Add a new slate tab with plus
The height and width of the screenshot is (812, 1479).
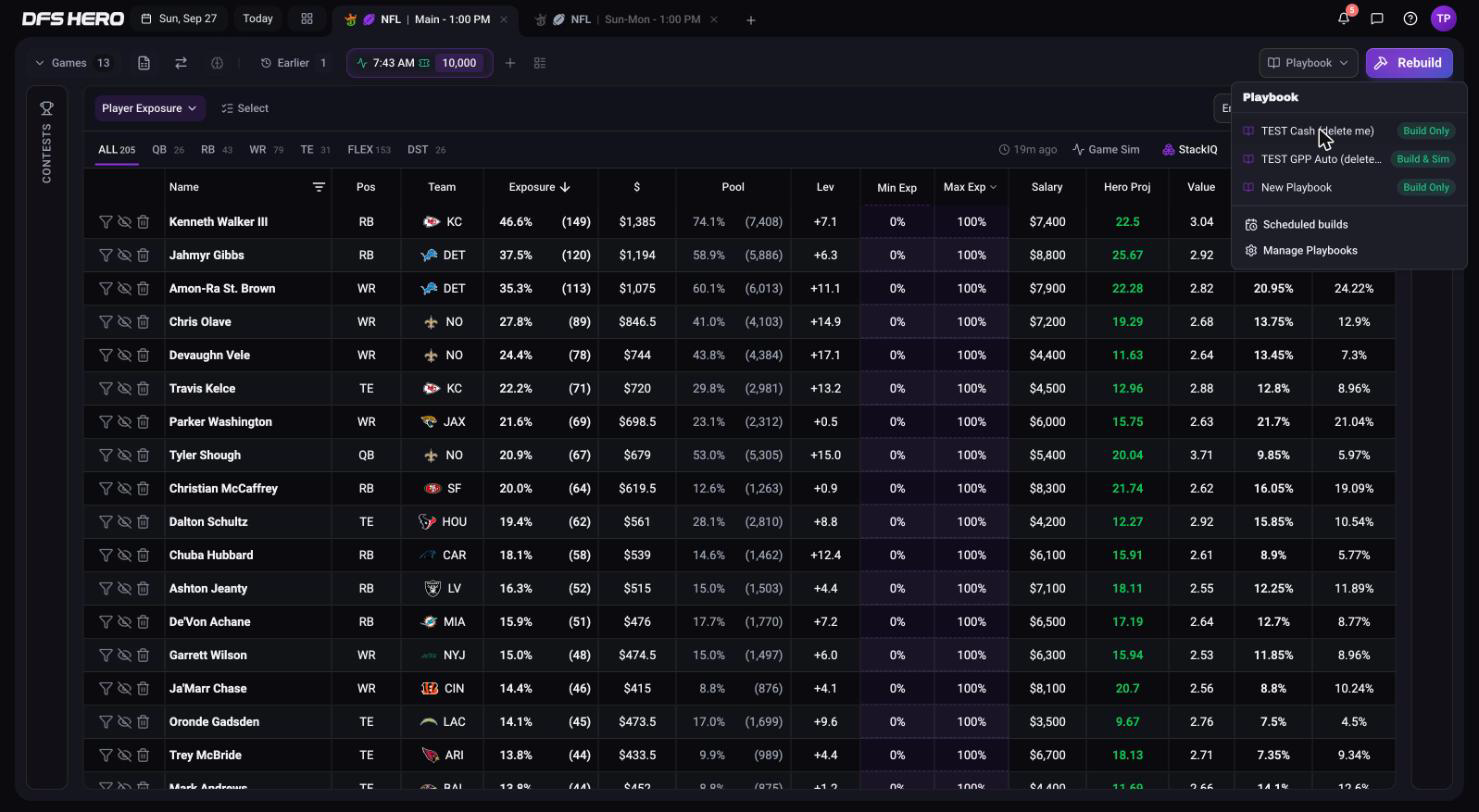tap(750, 19)
